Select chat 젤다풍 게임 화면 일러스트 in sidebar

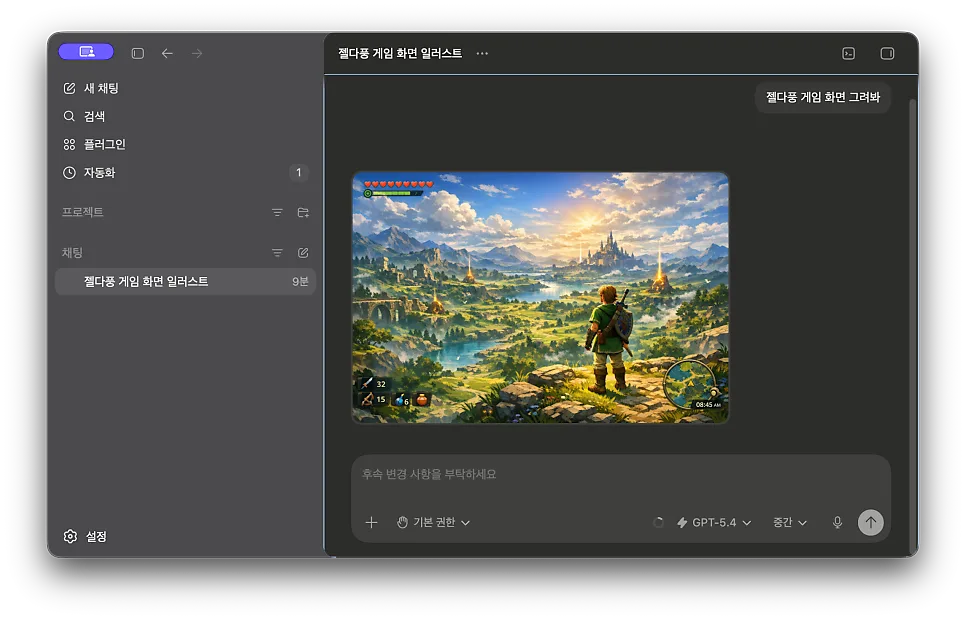pyautogui.click(x=185, y=282)
